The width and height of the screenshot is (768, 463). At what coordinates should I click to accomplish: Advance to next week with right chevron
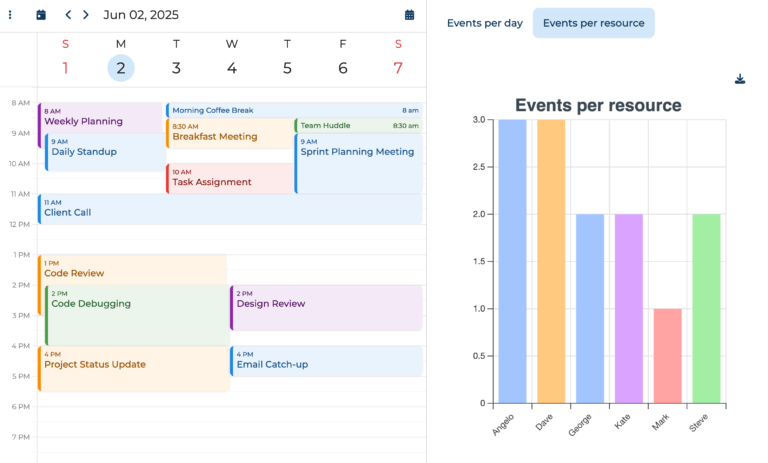(x=86, y=15)
